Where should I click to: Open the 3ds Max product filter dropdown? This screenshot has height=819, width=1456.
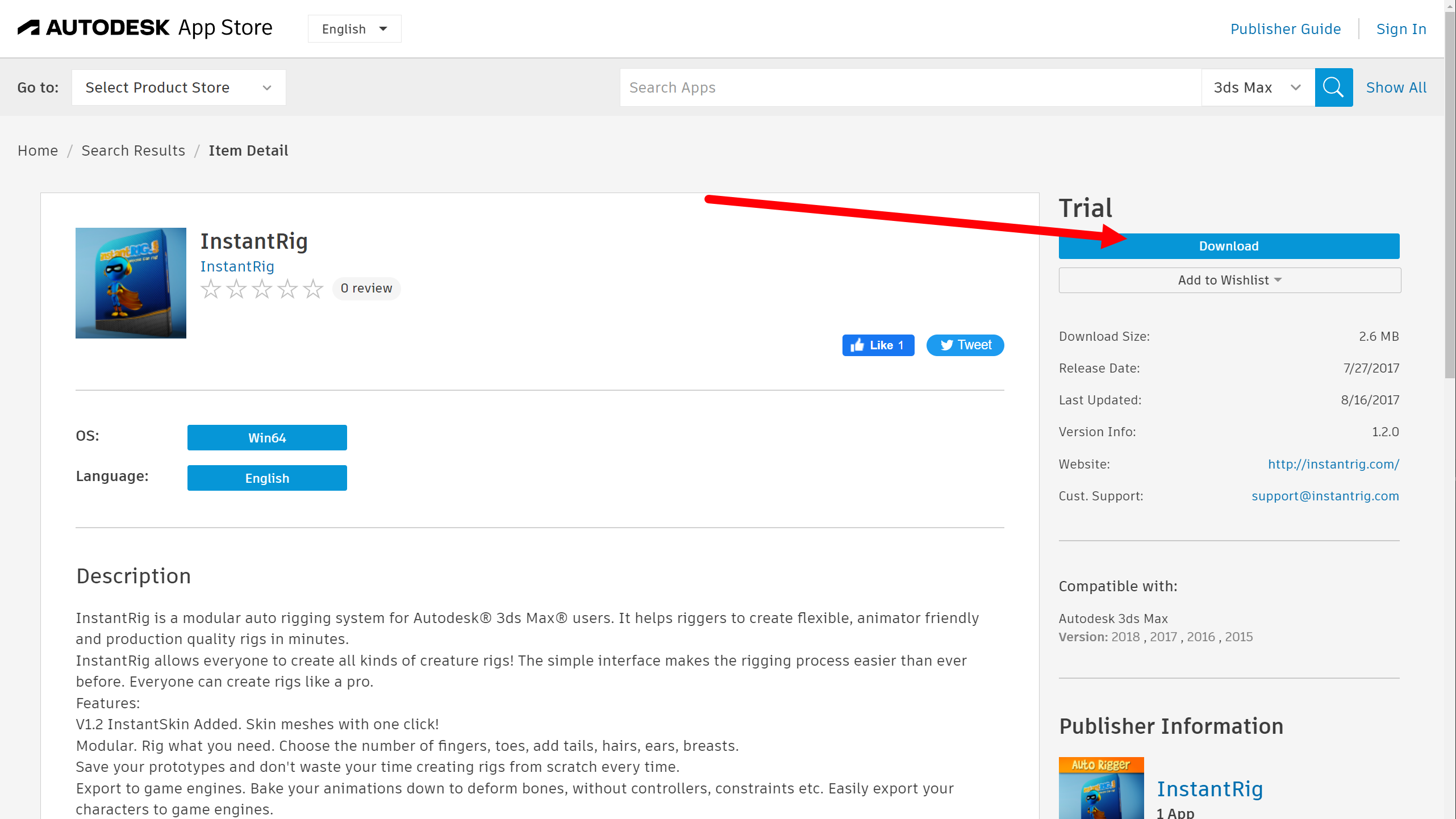[1257, 87]
